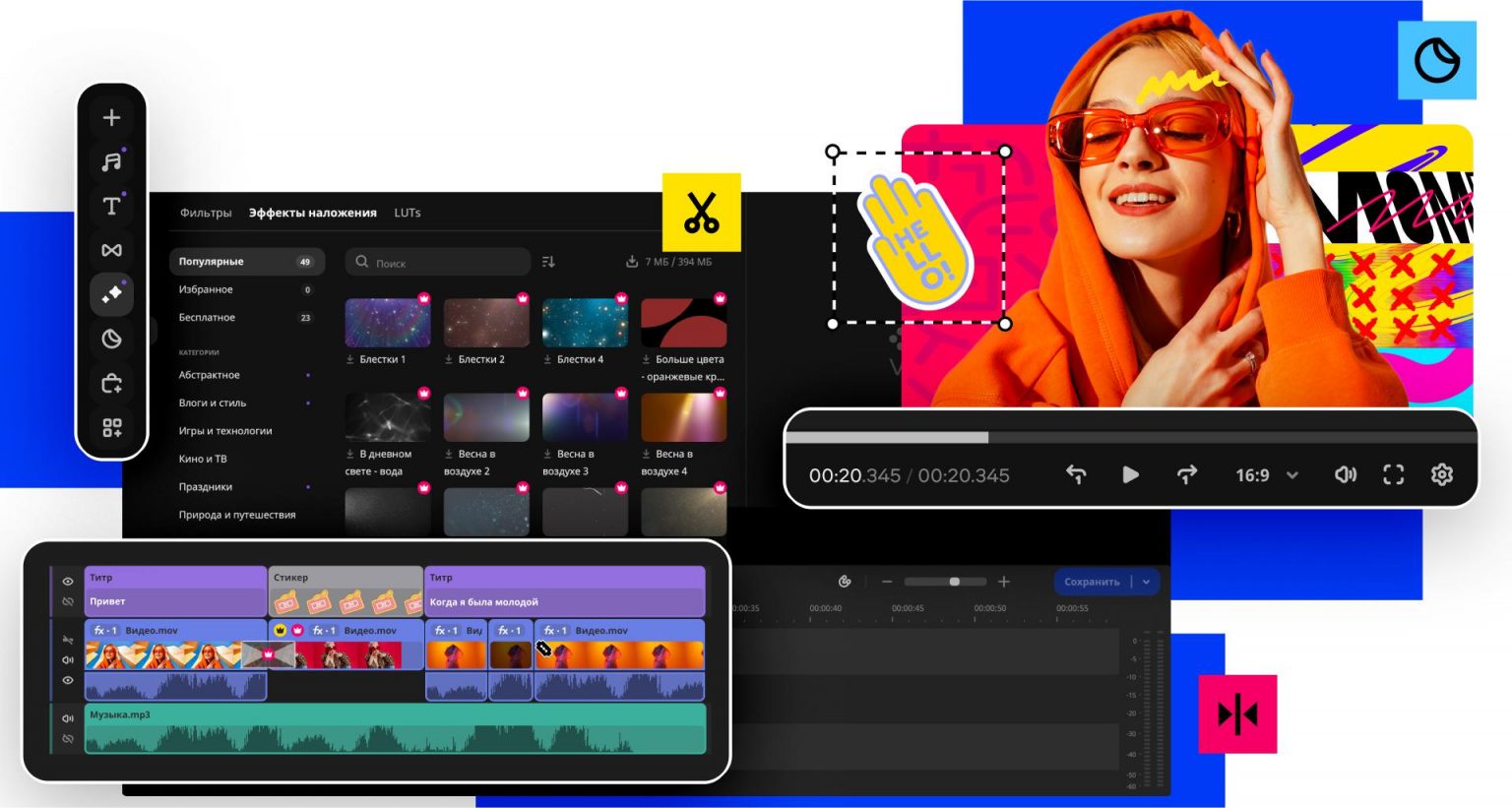Select the Titles T tool
Image resolution: width=1512 pixels, height=808 pixels.
[x=111, y=206]
